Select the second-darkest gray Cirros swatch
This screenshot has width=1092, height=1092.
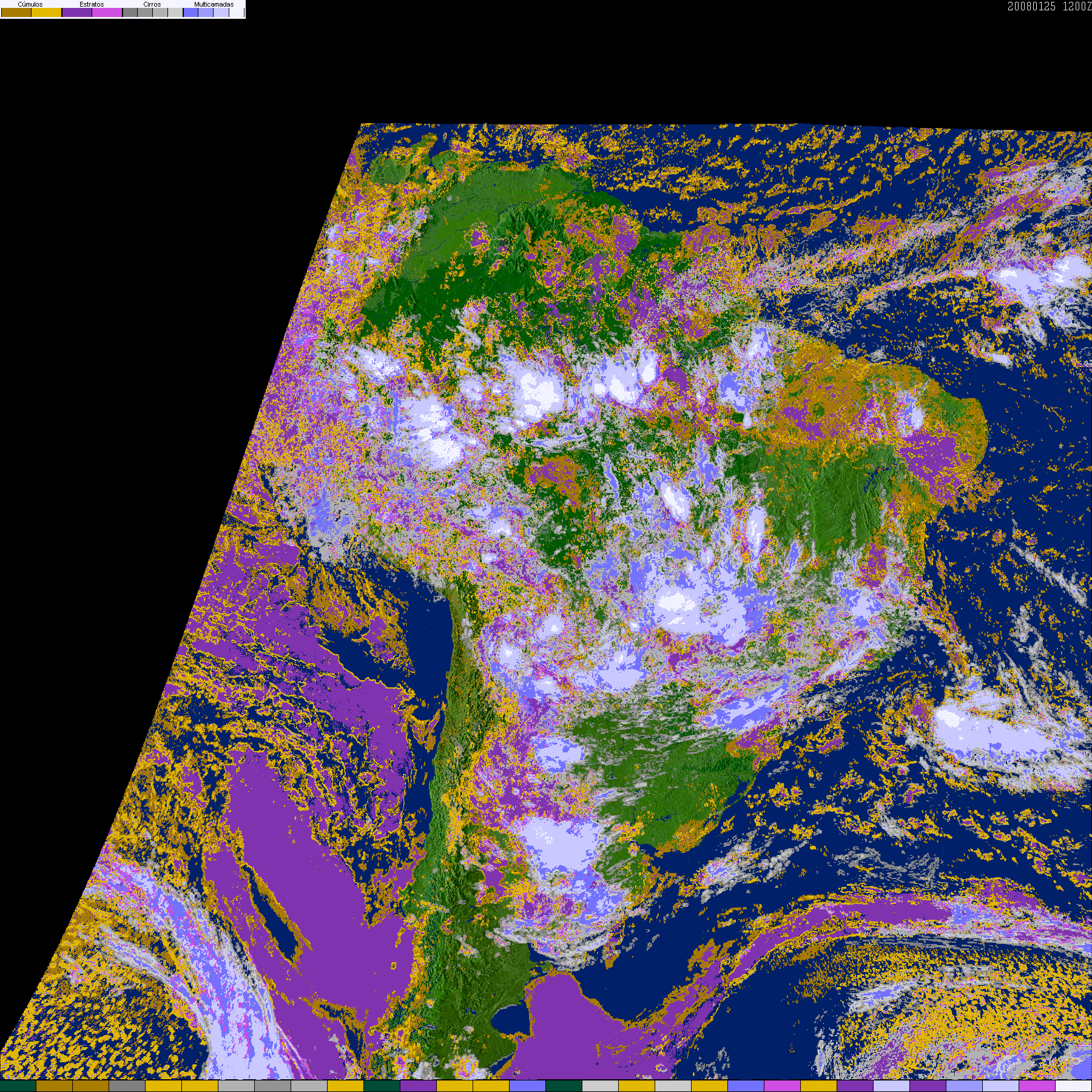click(x=145, y=13)
